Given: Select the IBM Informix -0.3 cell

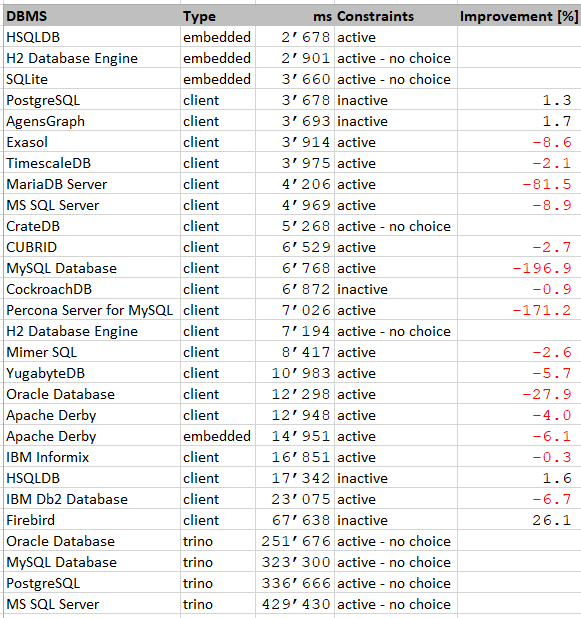Looking at the screenshot, I should (x=519, y=457).
